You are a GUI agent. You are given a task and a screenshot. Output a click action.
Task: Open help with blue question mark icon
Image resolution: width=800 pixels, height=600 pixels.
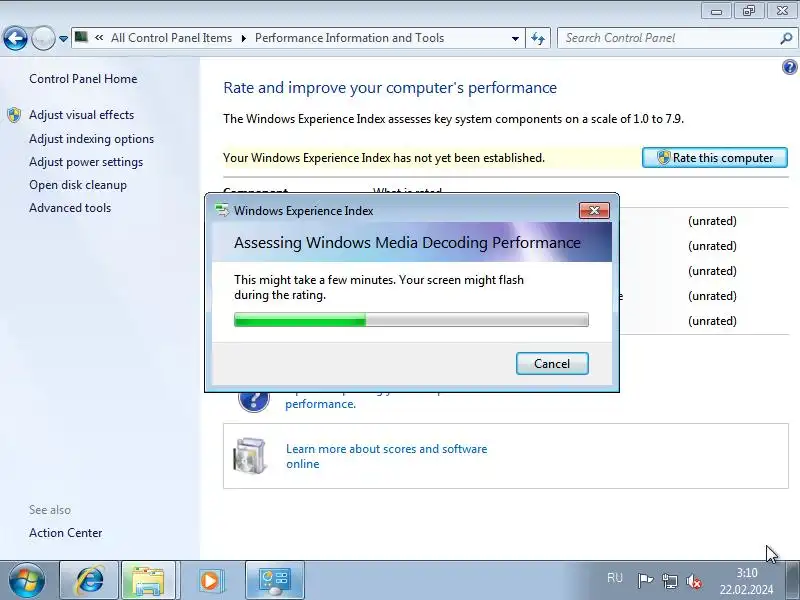[x=789, y=67]
